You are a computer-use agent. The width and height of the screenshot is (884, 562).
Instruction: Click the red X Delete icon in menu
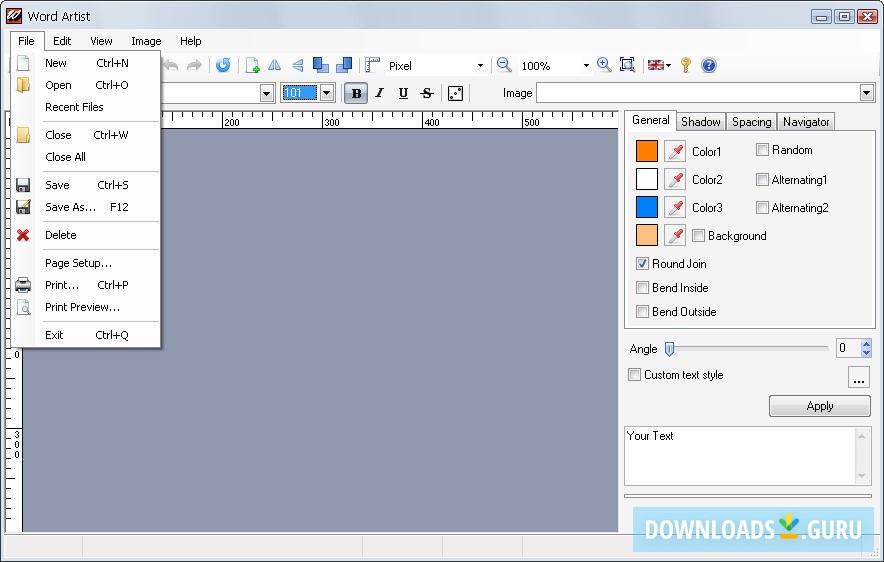tap(23, 235)
